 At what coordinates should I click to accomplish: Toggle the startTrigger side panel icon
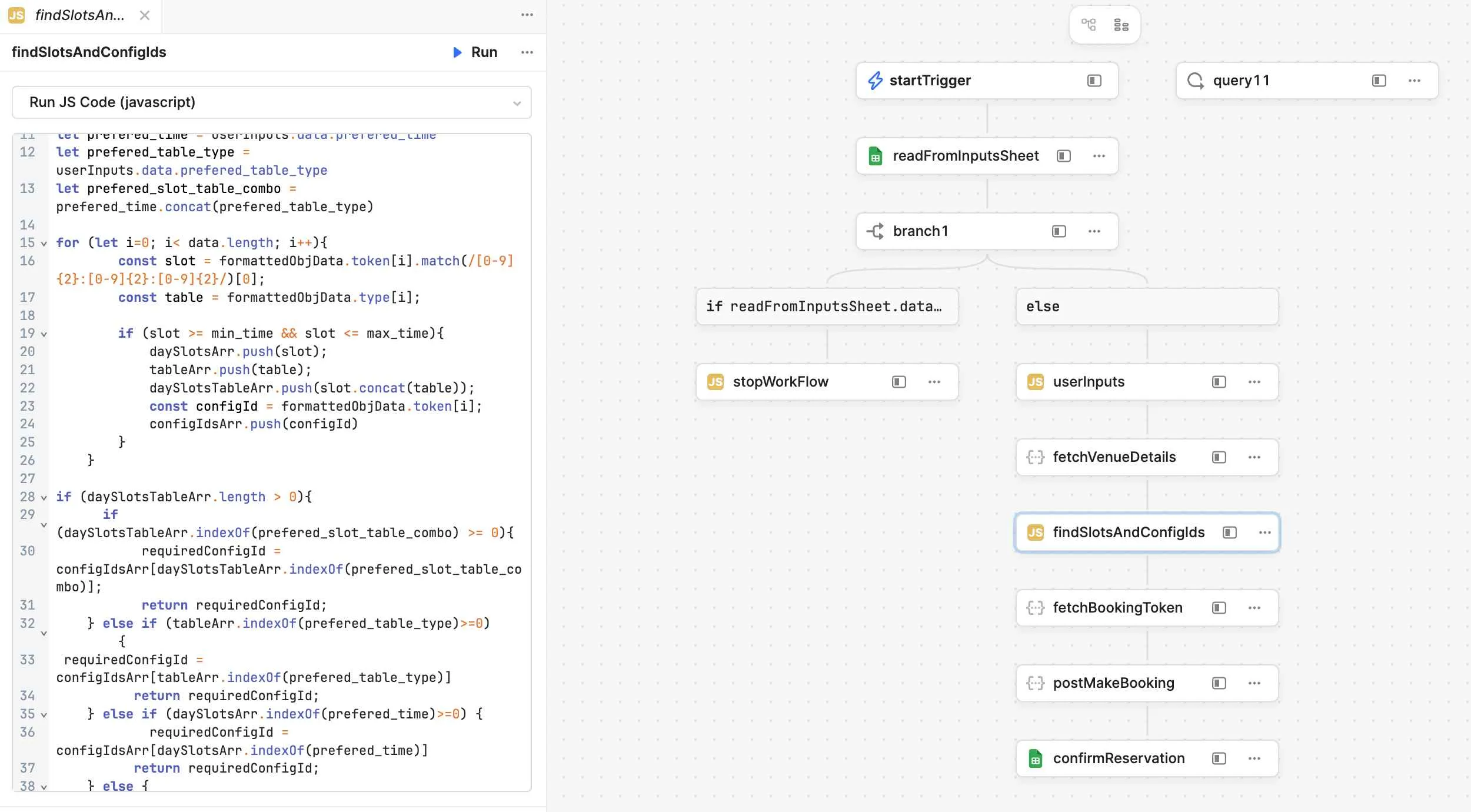(x=1094, y=81)
